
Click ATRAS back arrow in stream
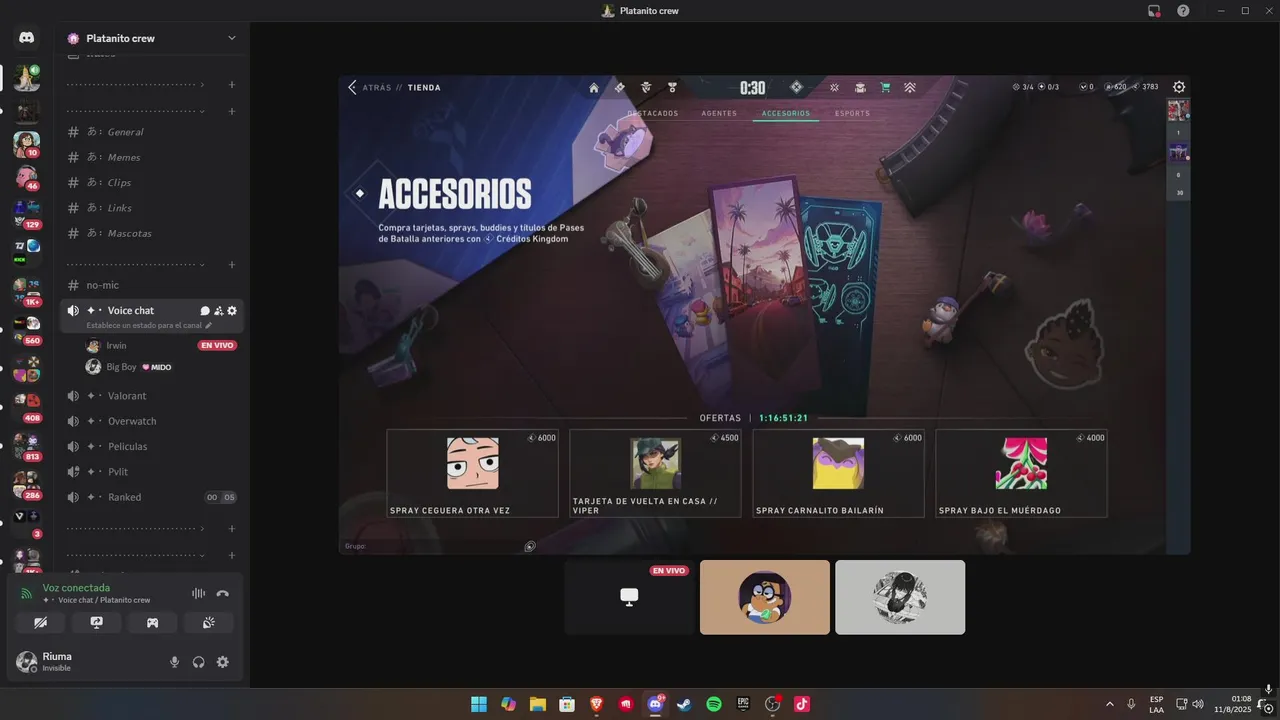pos(352,87)
